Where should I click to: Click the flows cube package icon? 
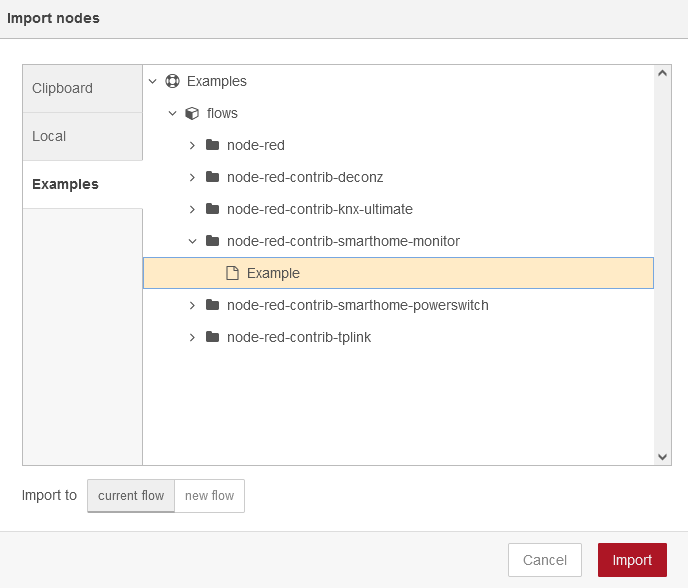click(192, 113)
